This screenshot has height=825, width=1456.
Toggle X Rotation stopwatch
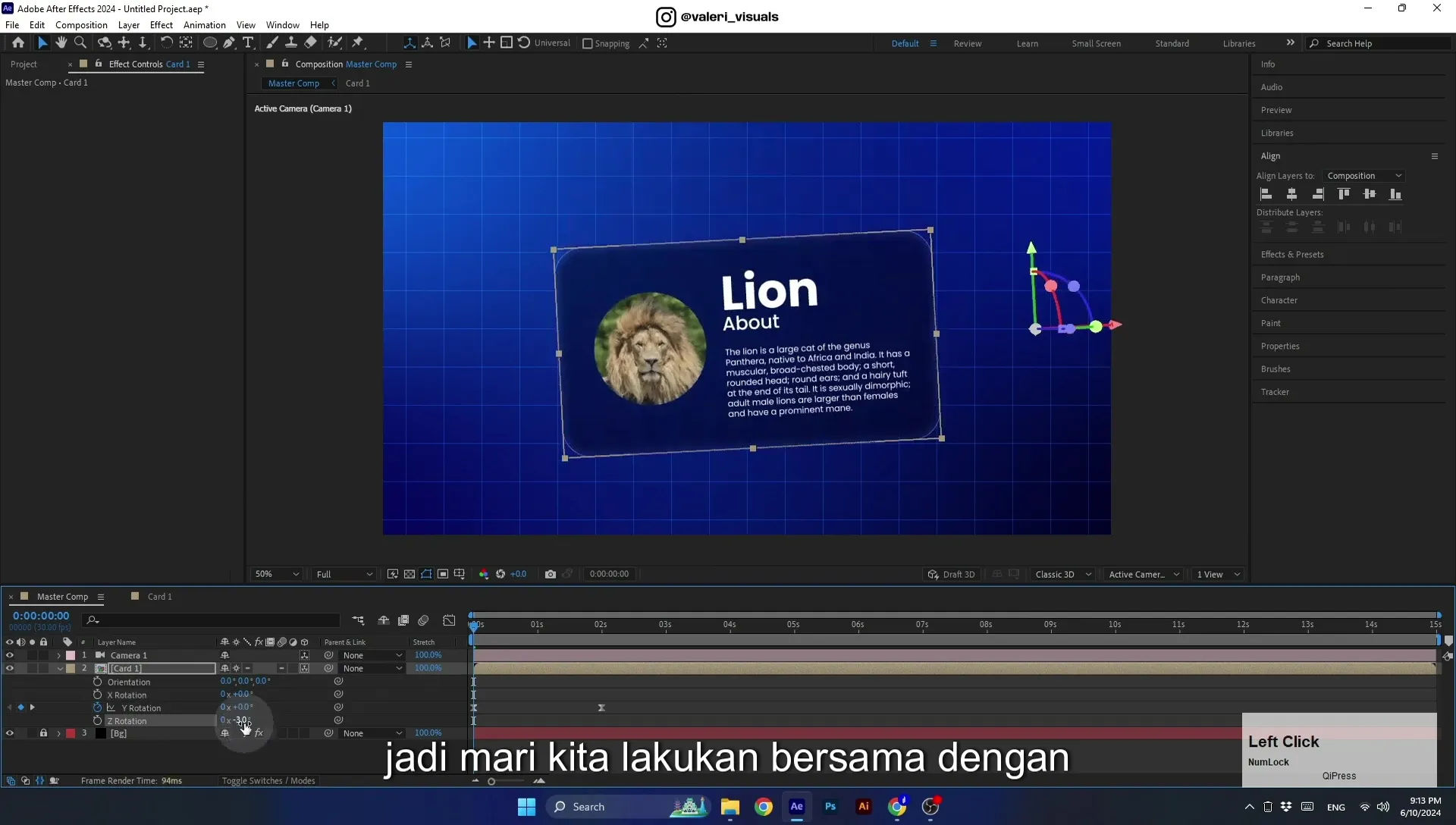(97, 695)
